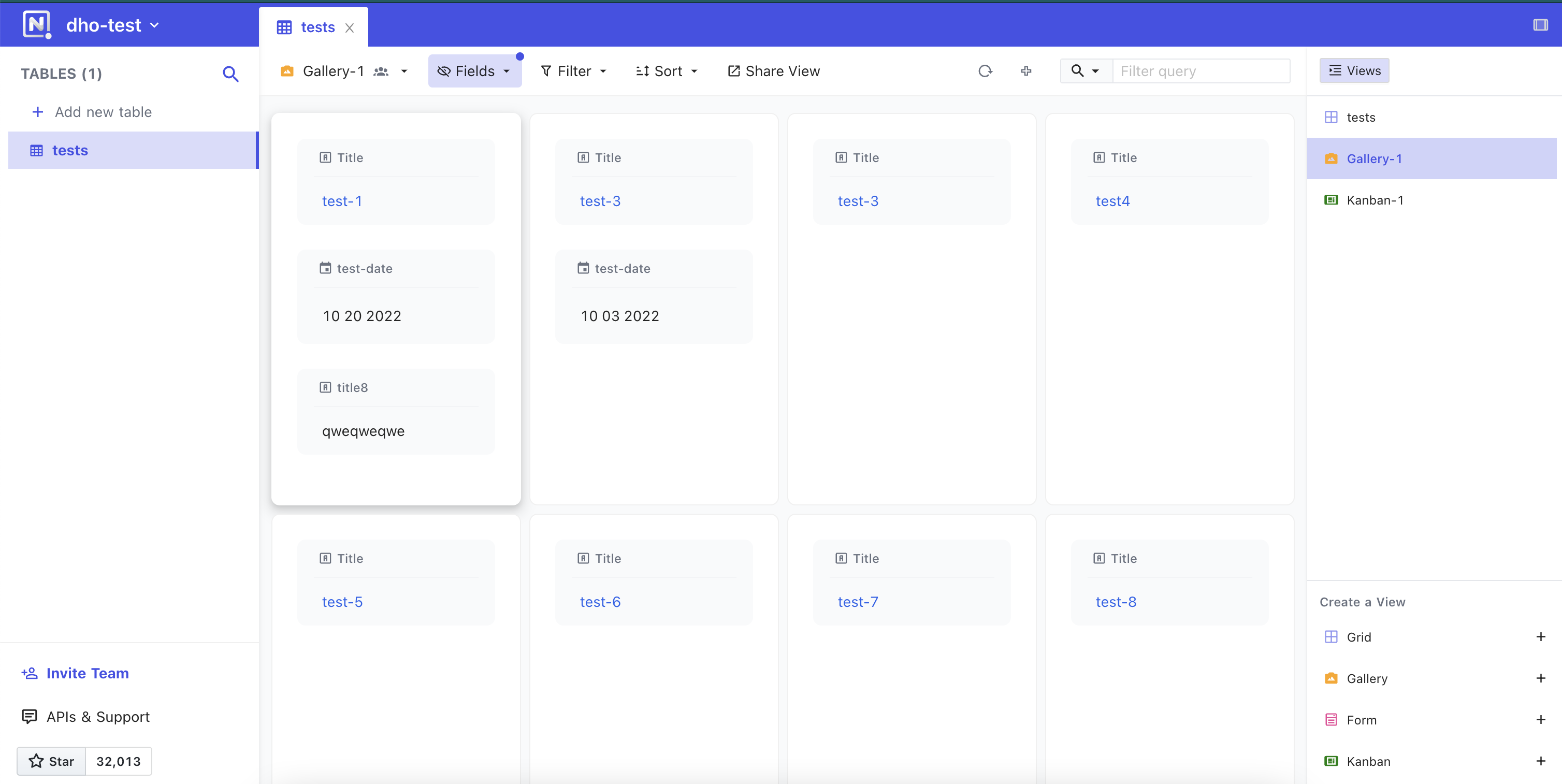Toggle field visibility via Fields menu
Screen dimensions: 1562x784
tap(475, 71)
